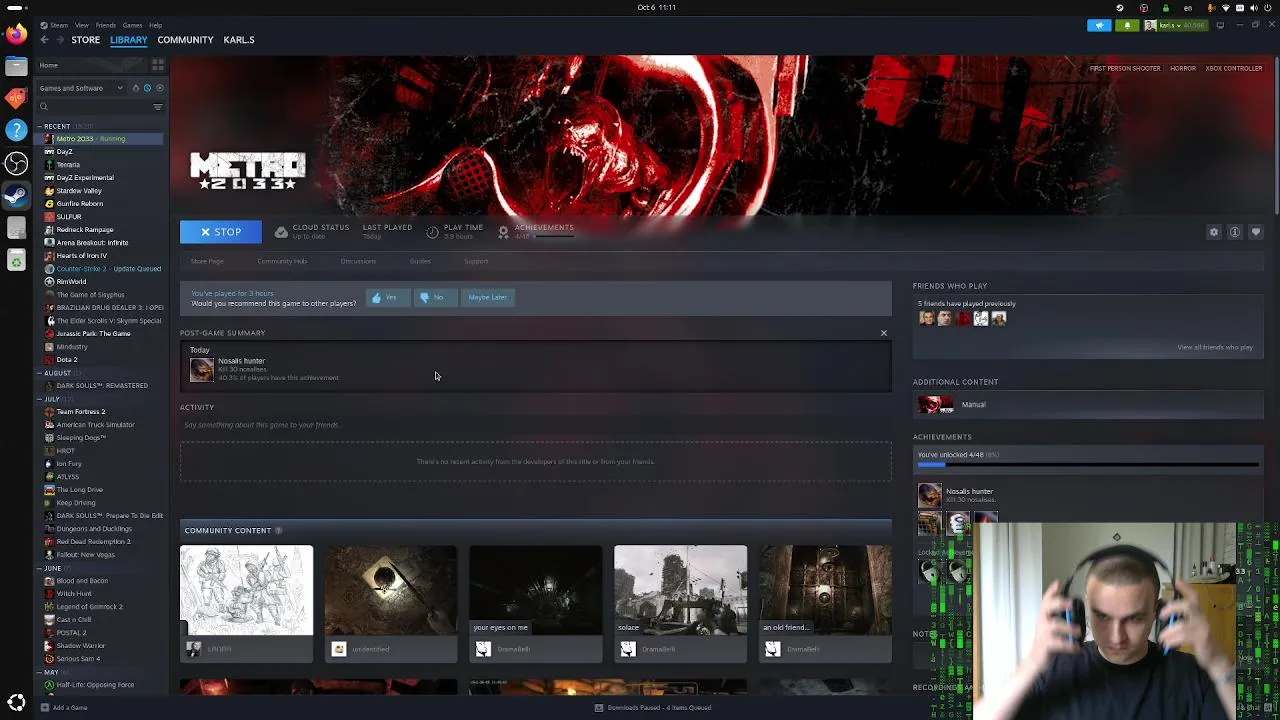This screenshot has width=1280, height=720.
Task: Dismiss the post-game summary panel
Action: [x=884, y=333]
